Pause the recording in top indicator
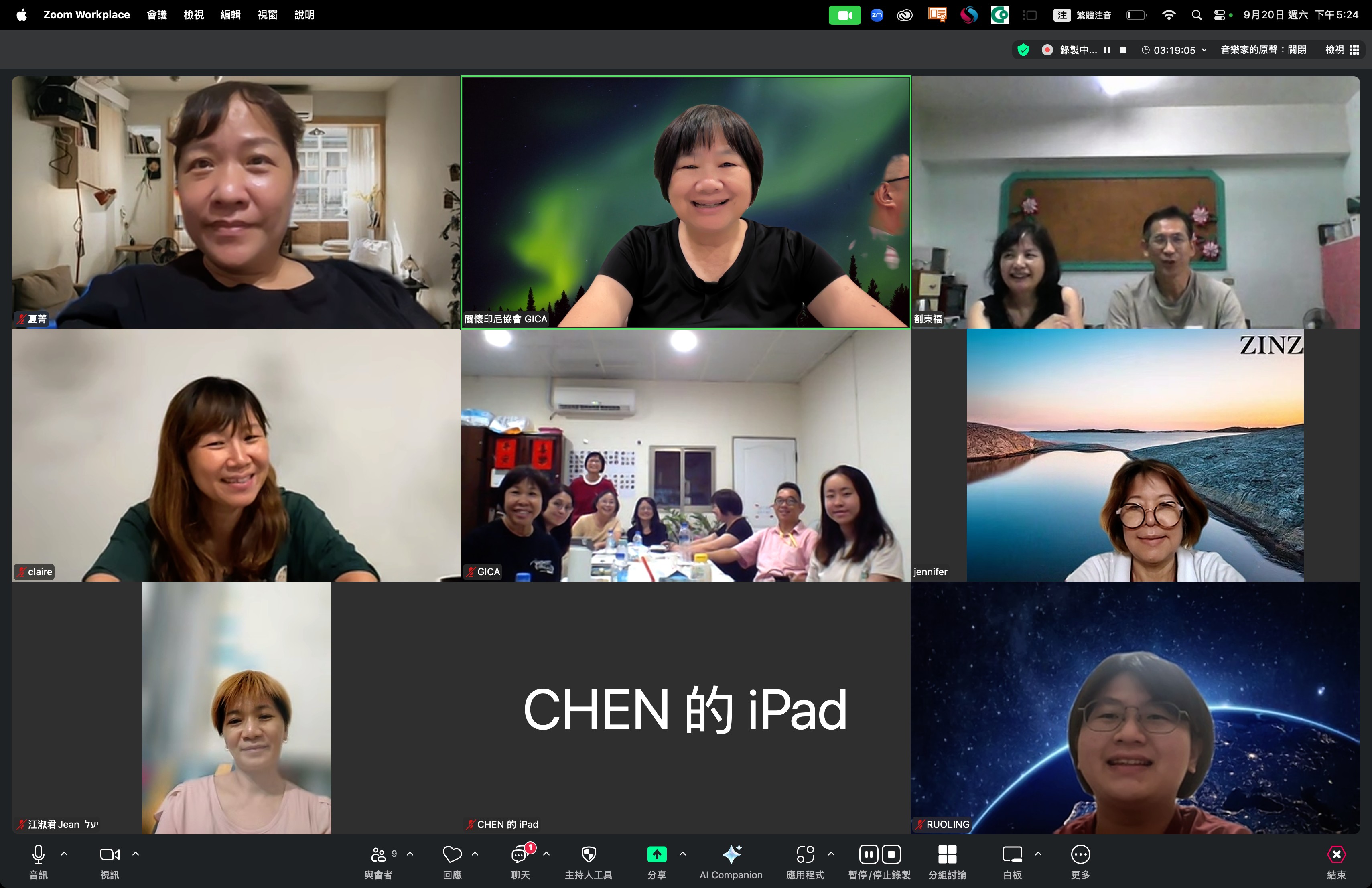Image resolution: width=1372 pixels, height=888 pixels. (x=1107, y=50)
